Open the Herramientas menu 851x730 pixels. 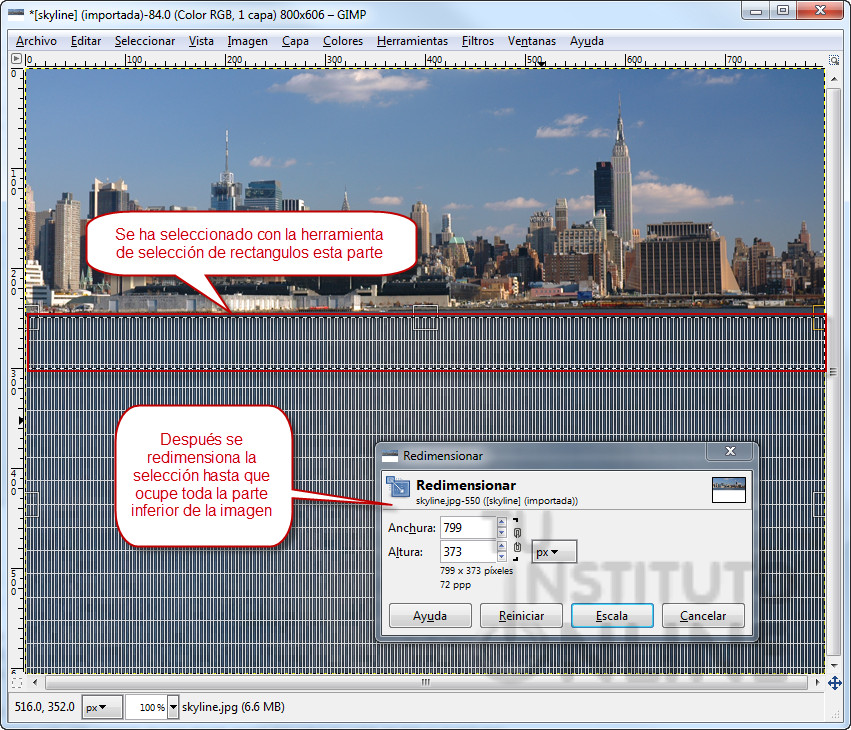tap(412, 41)
